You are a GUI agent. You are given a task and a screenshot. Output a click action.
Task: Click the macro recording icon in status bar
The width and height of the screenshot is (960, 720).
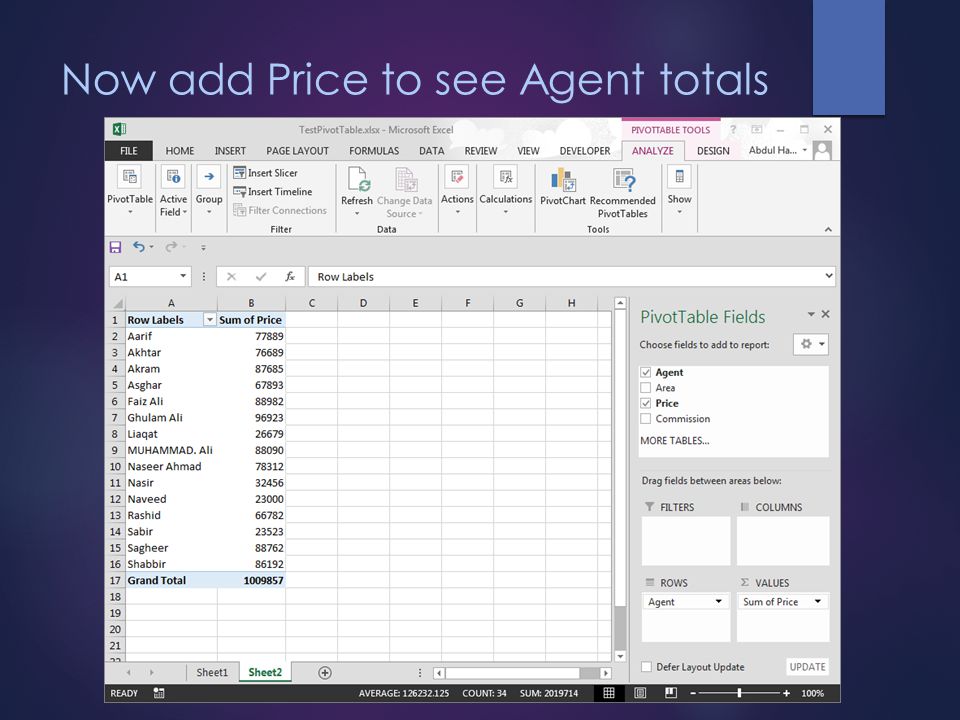(x=159, y=693)
